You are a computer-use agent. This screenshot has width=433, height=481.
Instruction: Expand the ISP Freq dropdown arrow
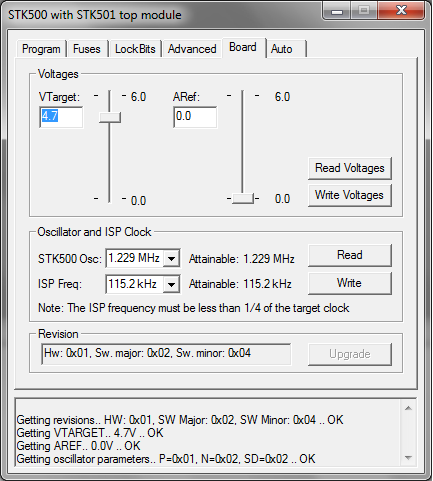(172, 284)
